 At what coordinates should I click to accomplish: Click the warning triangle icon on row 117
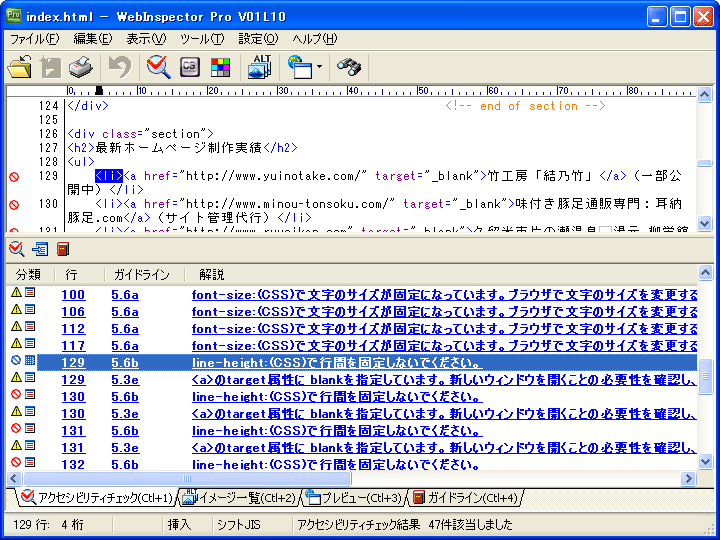tap(17, 343)
